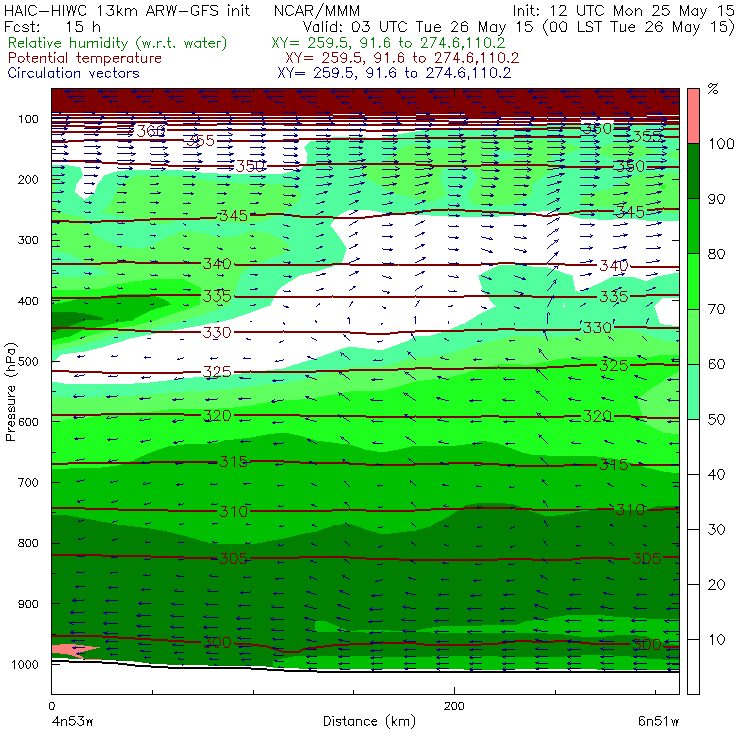Click the green 'Relative humidity (w.r.t. water)' legend label
This screenshot has width=740, height=740.
pos(118,43)
